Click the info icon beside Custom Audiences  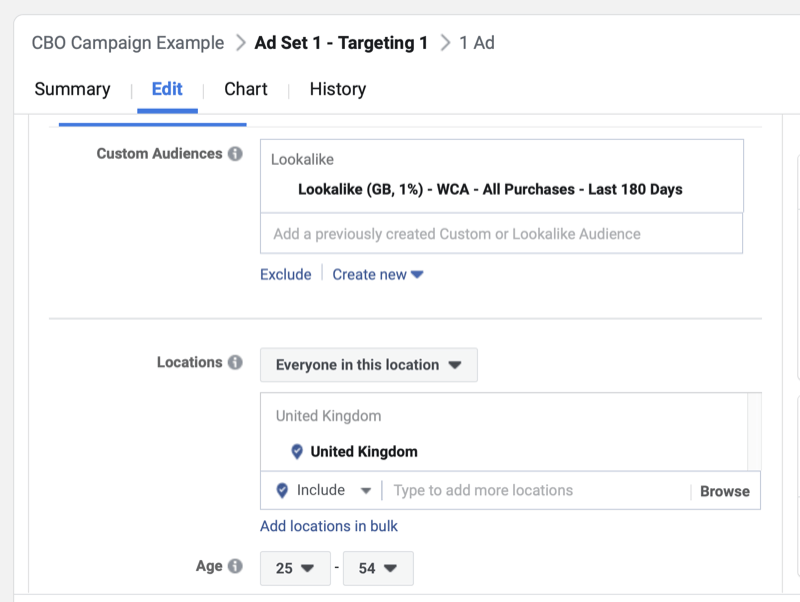pos(237,154)
